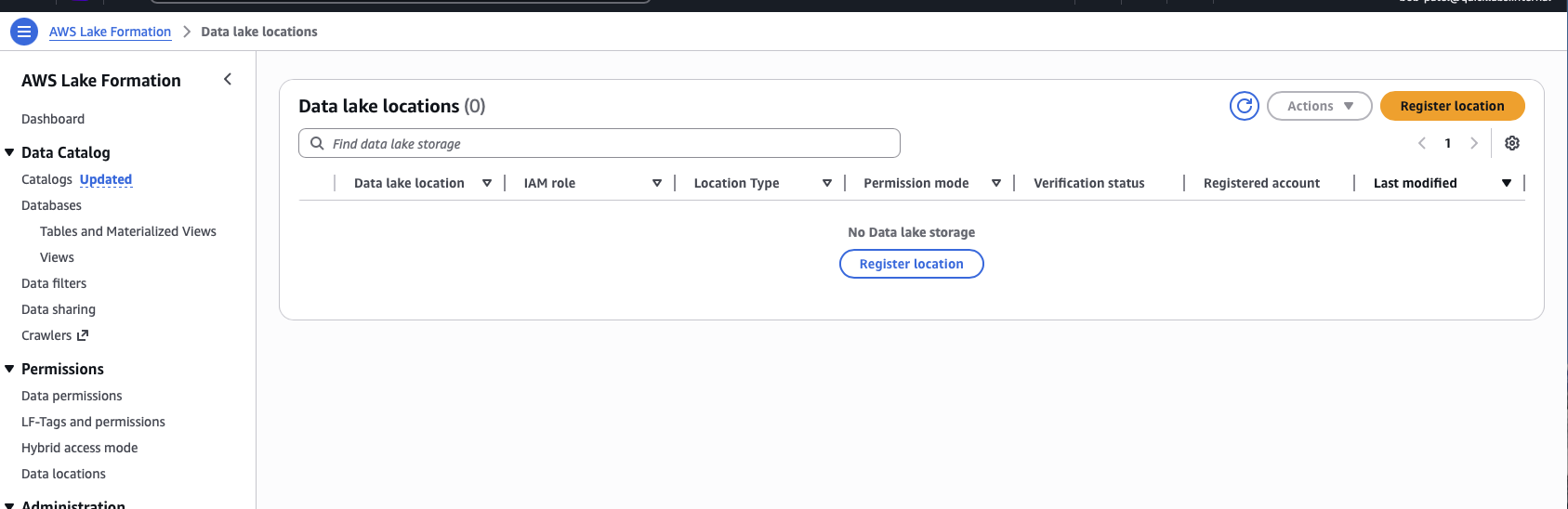Open LF-Tags and permissions

coord(93,422)
